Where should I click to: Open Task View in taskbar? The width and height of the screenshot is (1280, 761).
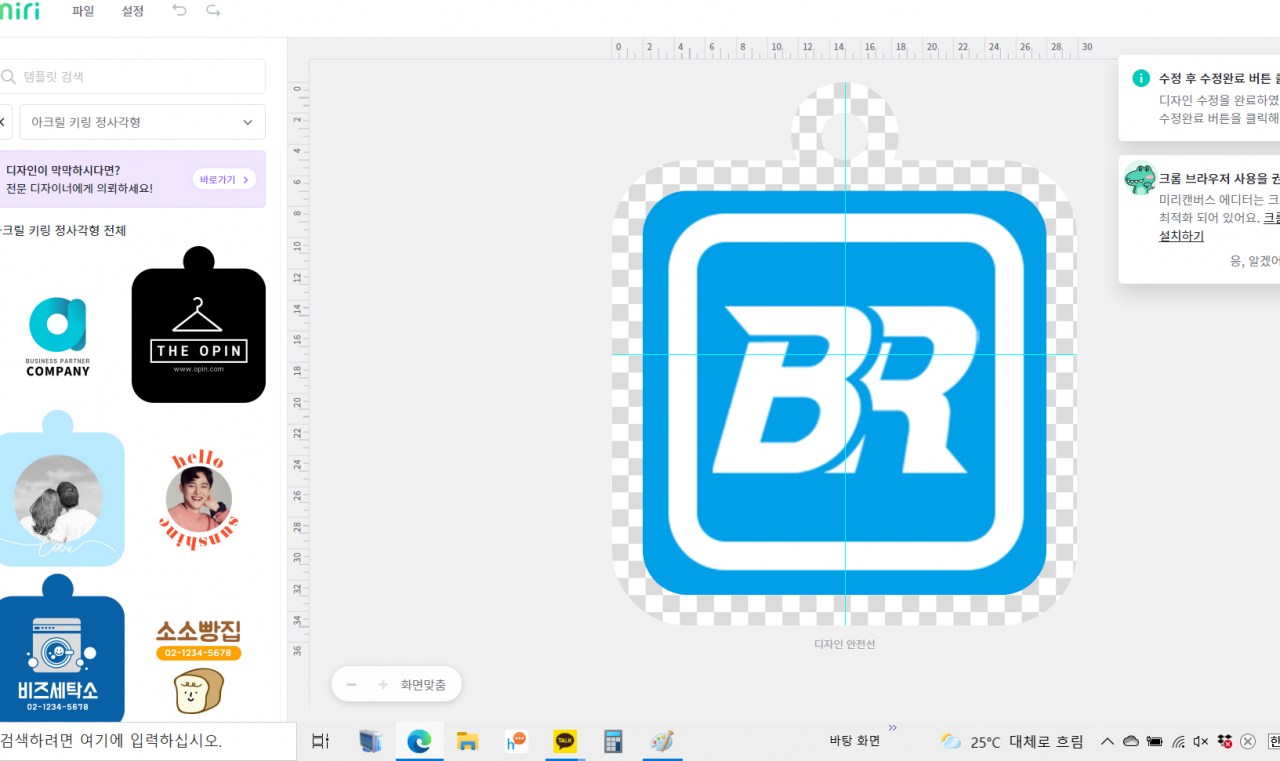click(321, 741)
